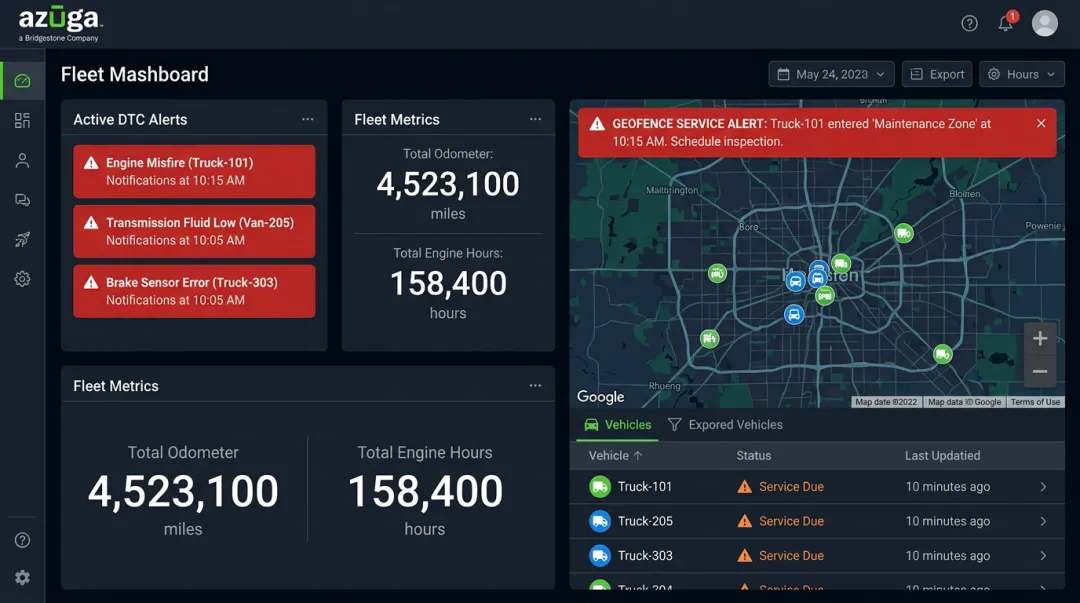
Task: Open the May 24, 2023 date dropdown
Action: (831, 74)
